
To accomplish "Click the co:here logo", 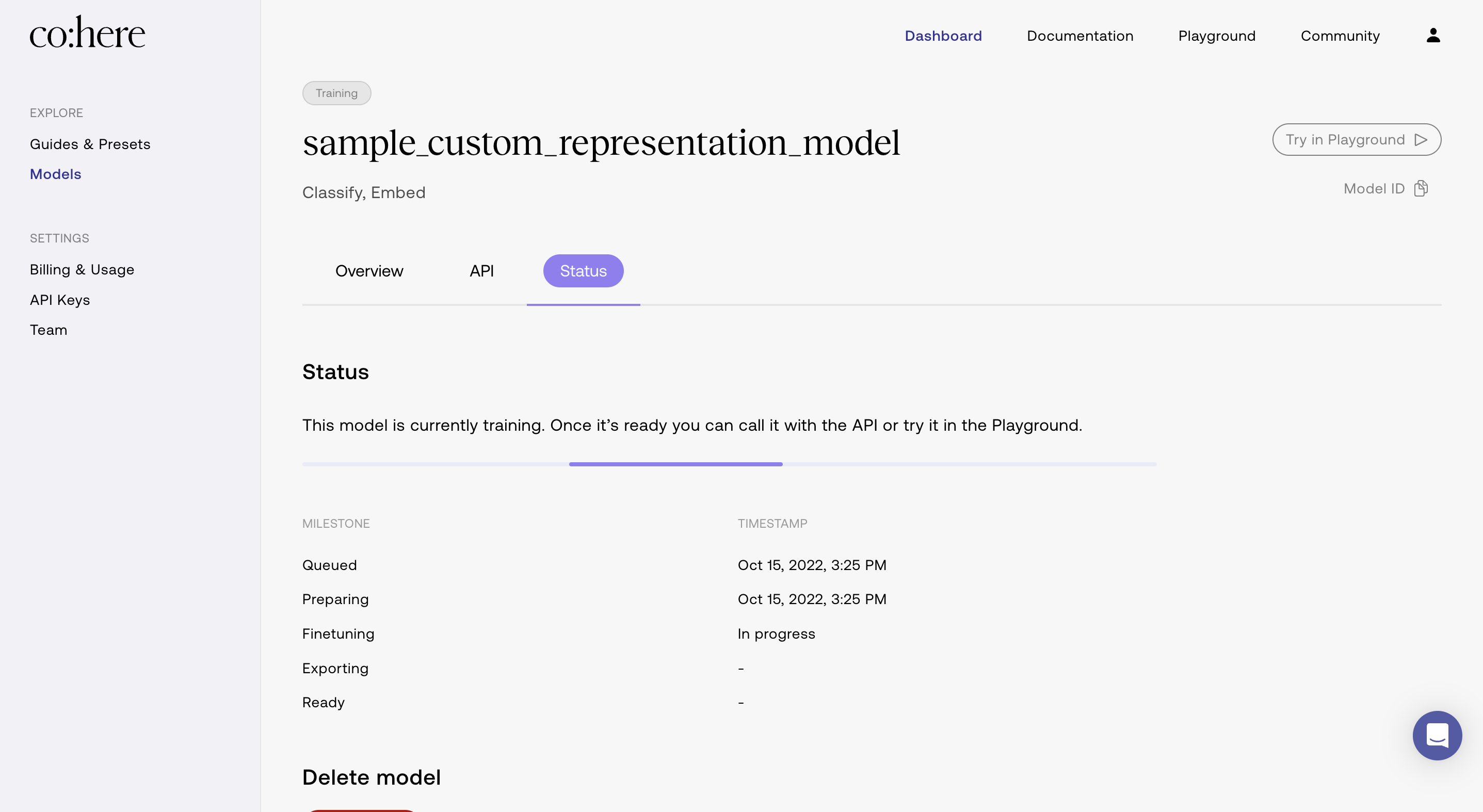I will tap(88, 33).
